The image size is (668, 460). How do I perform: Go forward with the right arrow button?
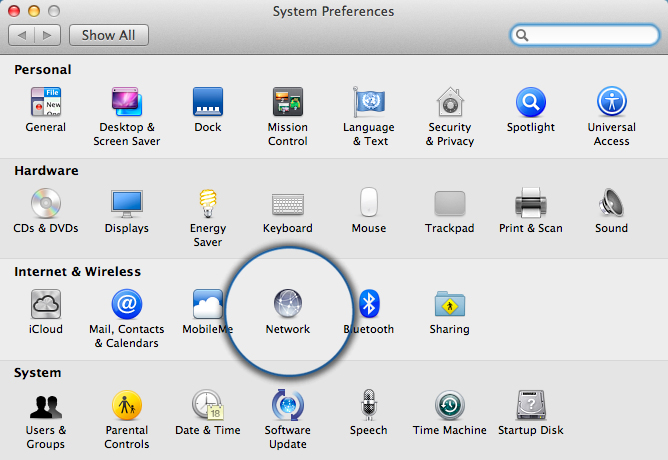click(x=47, y=35)
